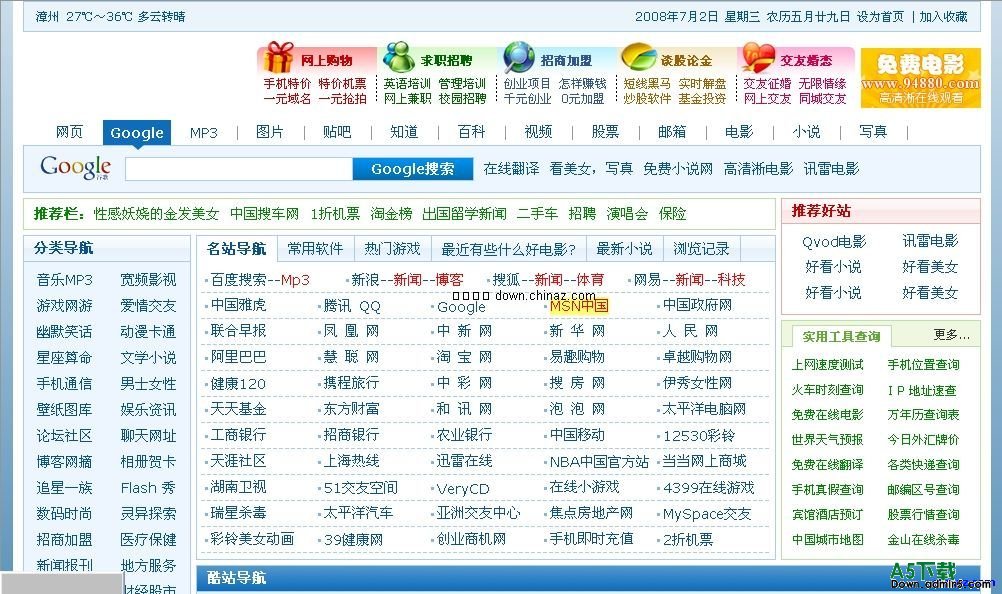This screenshot has width=1002, height=594.
Task: Click the gift box online shopping icon
Action: click(279, 57)
